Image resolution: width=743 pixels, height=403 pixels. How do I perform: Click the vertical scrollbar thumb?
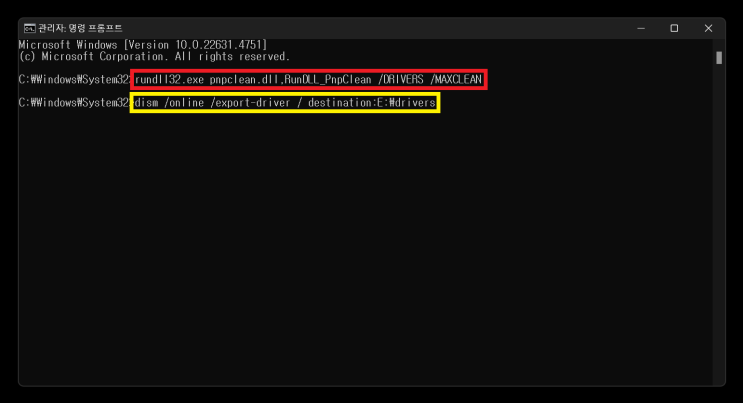click(x=719, y=58)
